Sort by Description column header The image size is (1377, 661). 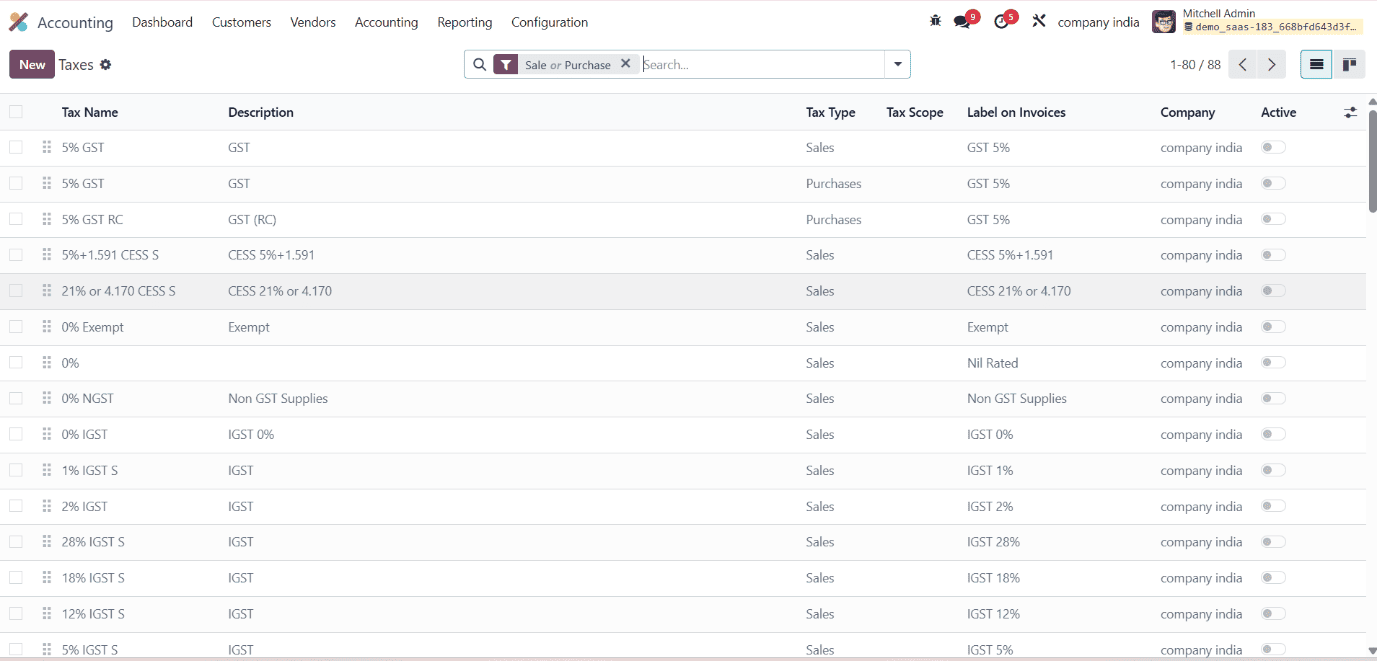261,112
